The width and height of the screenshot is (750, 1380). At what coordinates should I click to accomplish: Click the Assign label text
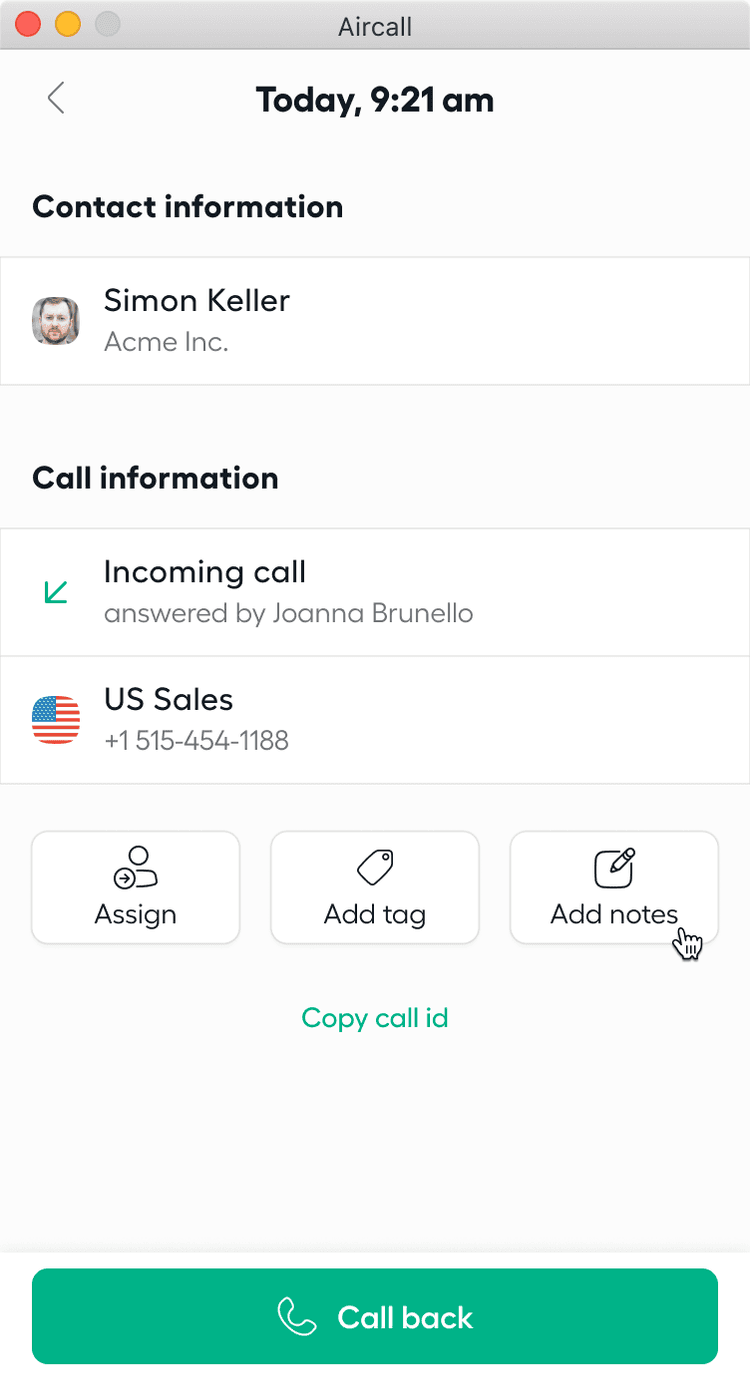pyautogui.click(x=136, y=914)
